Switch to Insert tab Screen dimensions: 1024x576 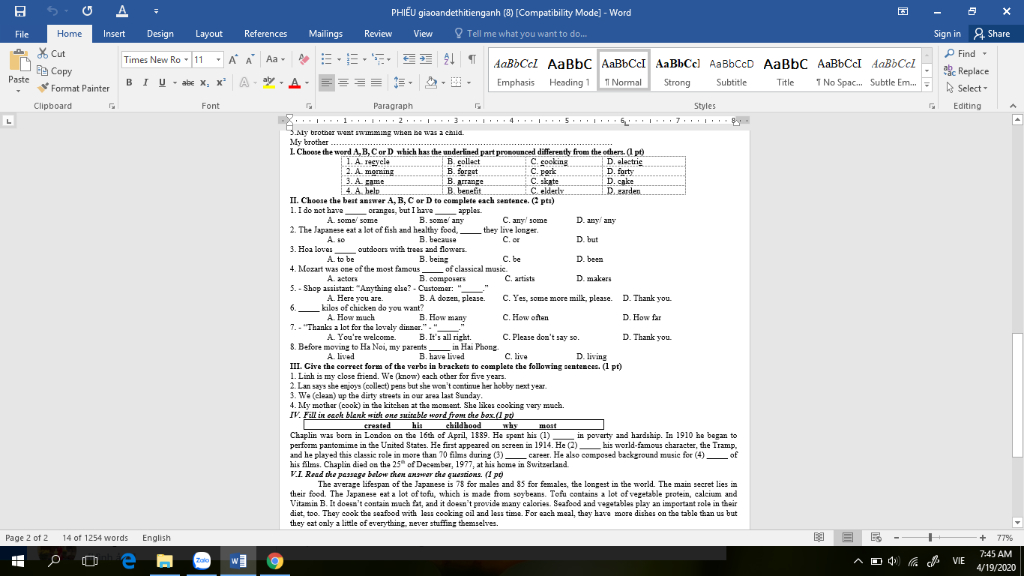click(x=114, y=34)
